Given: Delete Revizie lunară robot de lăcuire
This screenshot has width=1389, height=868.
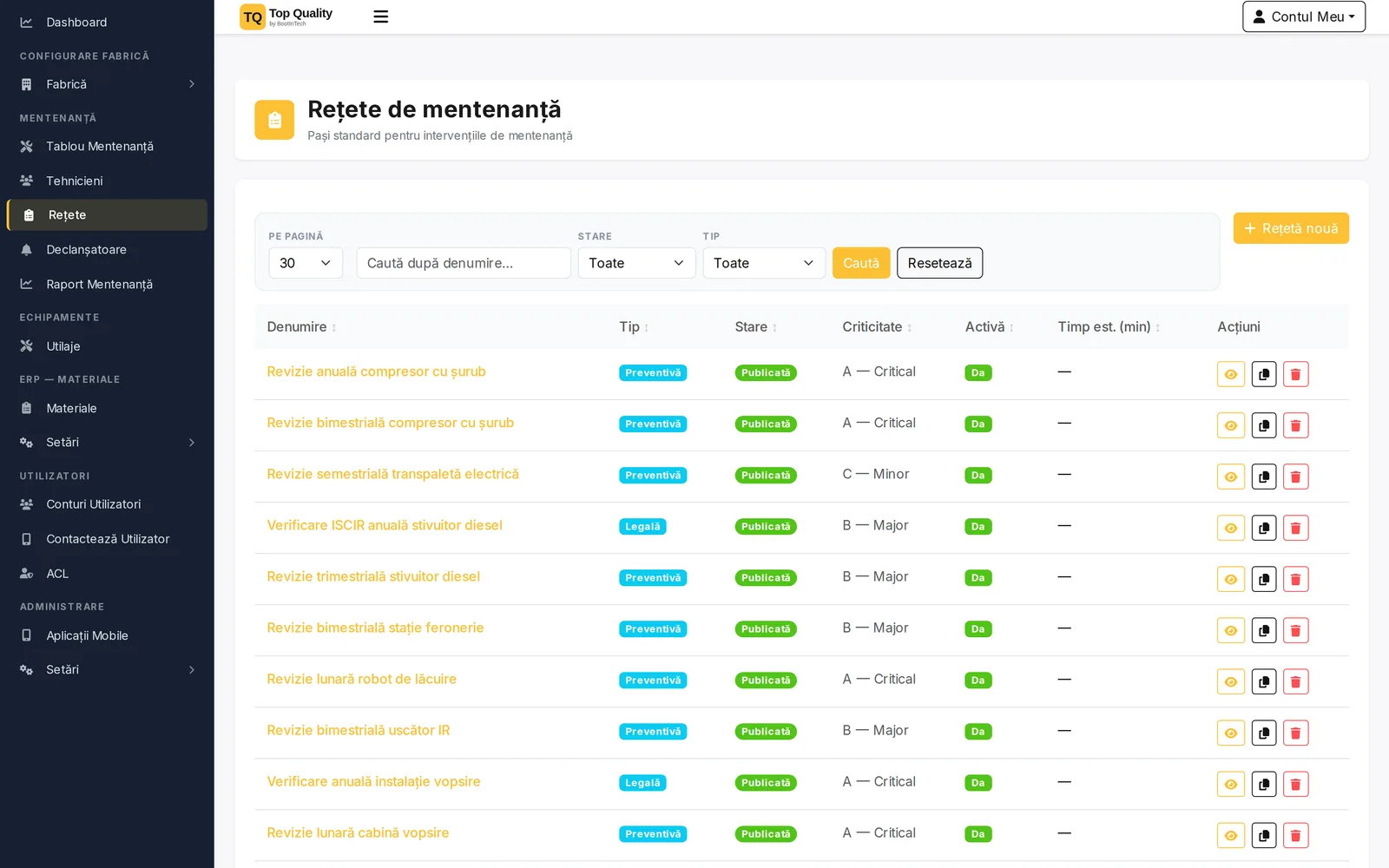Looking at the screenshot, I should [x=1296, y=681].
